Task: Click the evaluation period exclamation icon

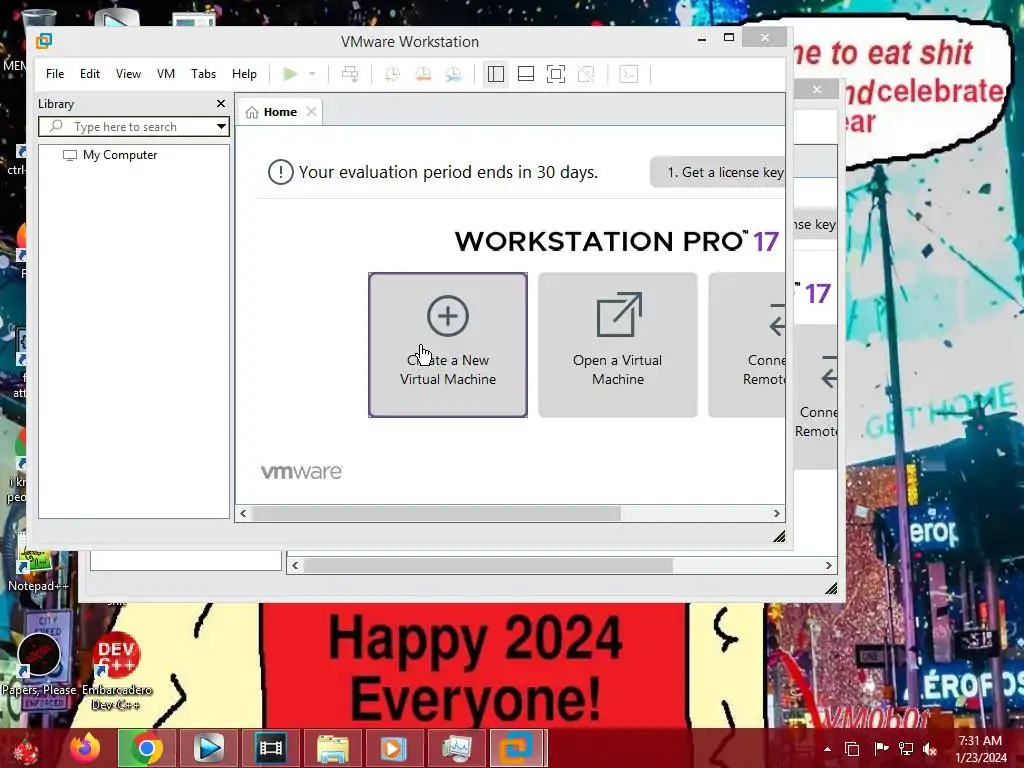Action: click(281, 172)
